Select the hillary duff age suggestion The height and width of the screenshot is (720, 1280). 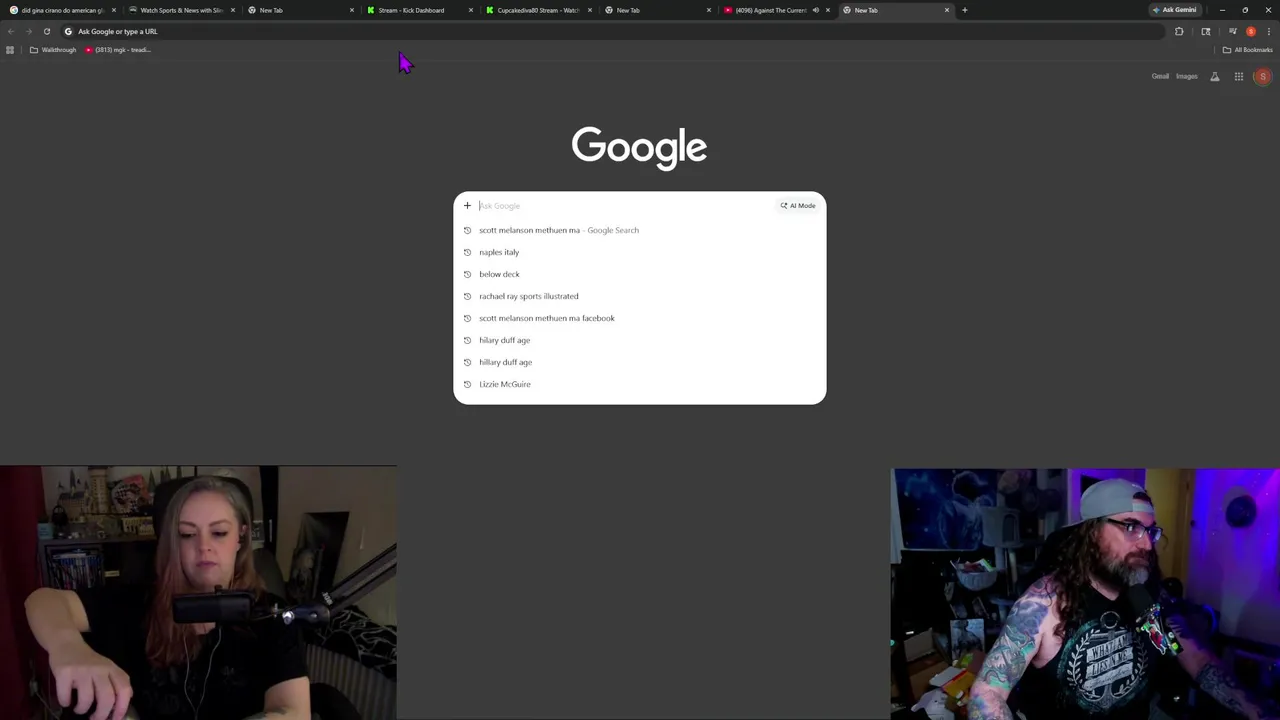640,362
